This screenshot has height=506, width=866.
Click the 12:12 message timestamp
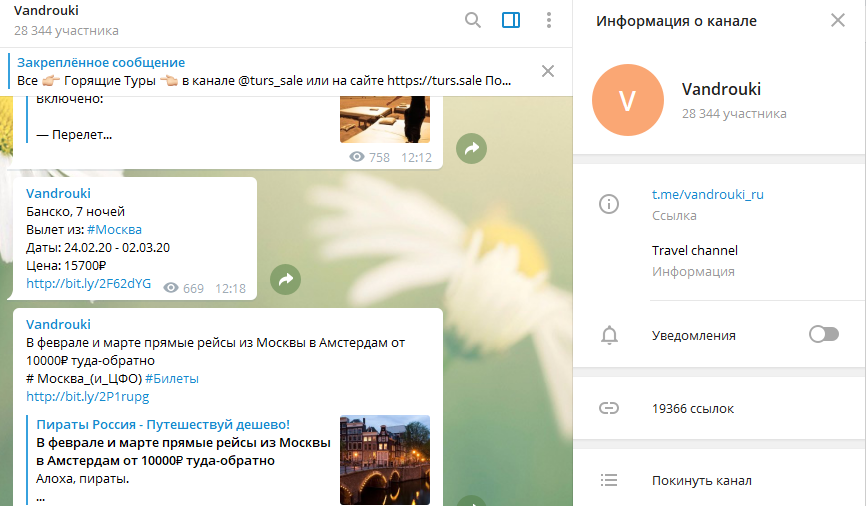416,157
